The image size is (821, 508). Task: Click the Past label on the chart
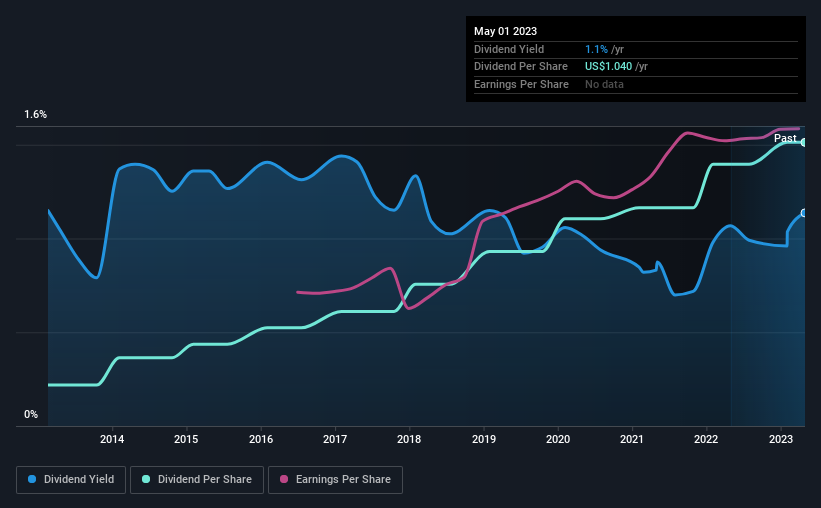pos(785,138)
